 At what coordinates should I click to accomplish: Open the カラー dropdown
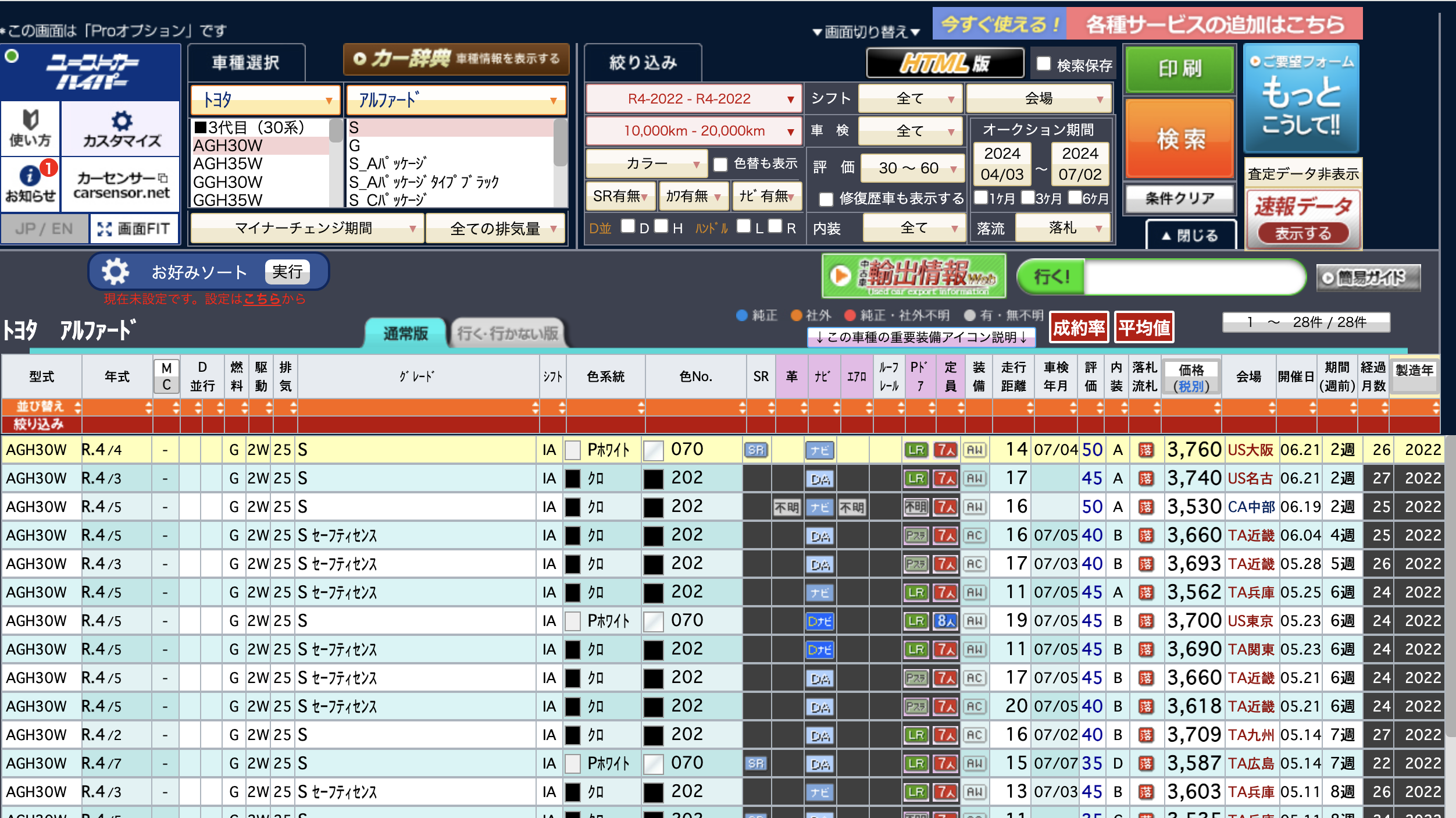[x=647, y=164]
